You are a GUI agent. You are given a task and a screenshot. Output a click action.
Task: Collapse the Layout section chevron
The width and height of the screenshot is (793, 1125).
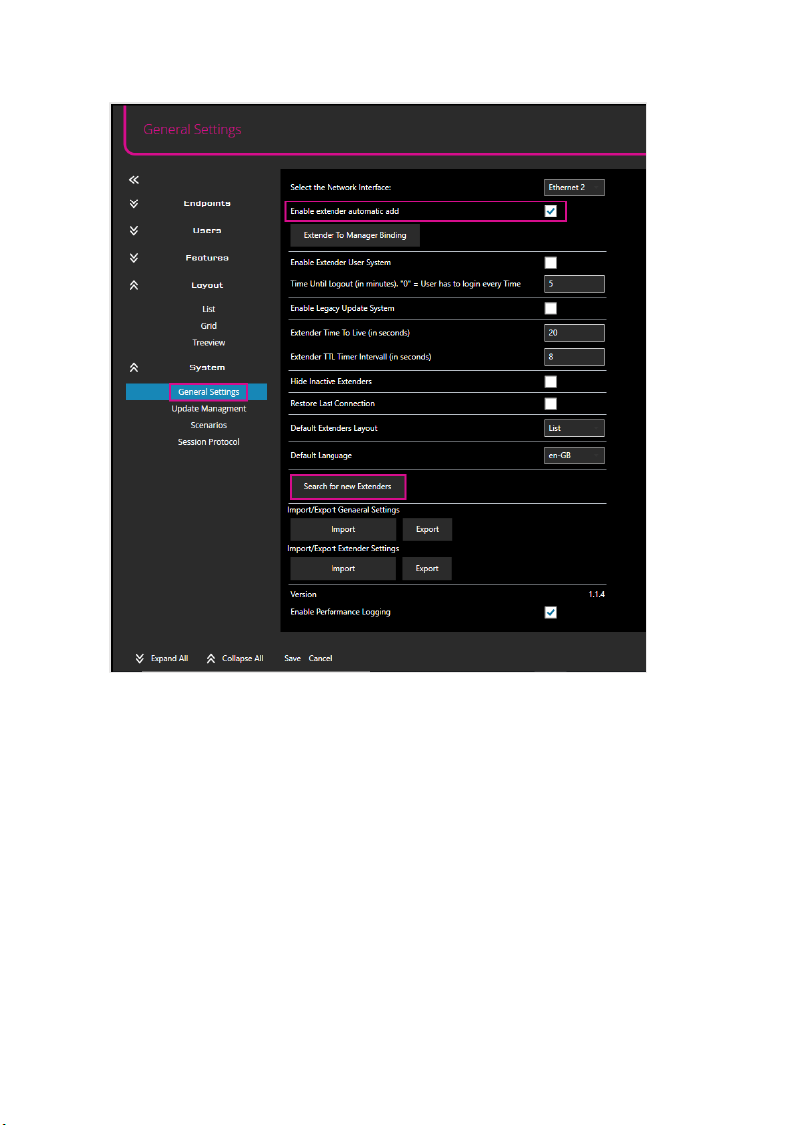[x=133, y=286]
